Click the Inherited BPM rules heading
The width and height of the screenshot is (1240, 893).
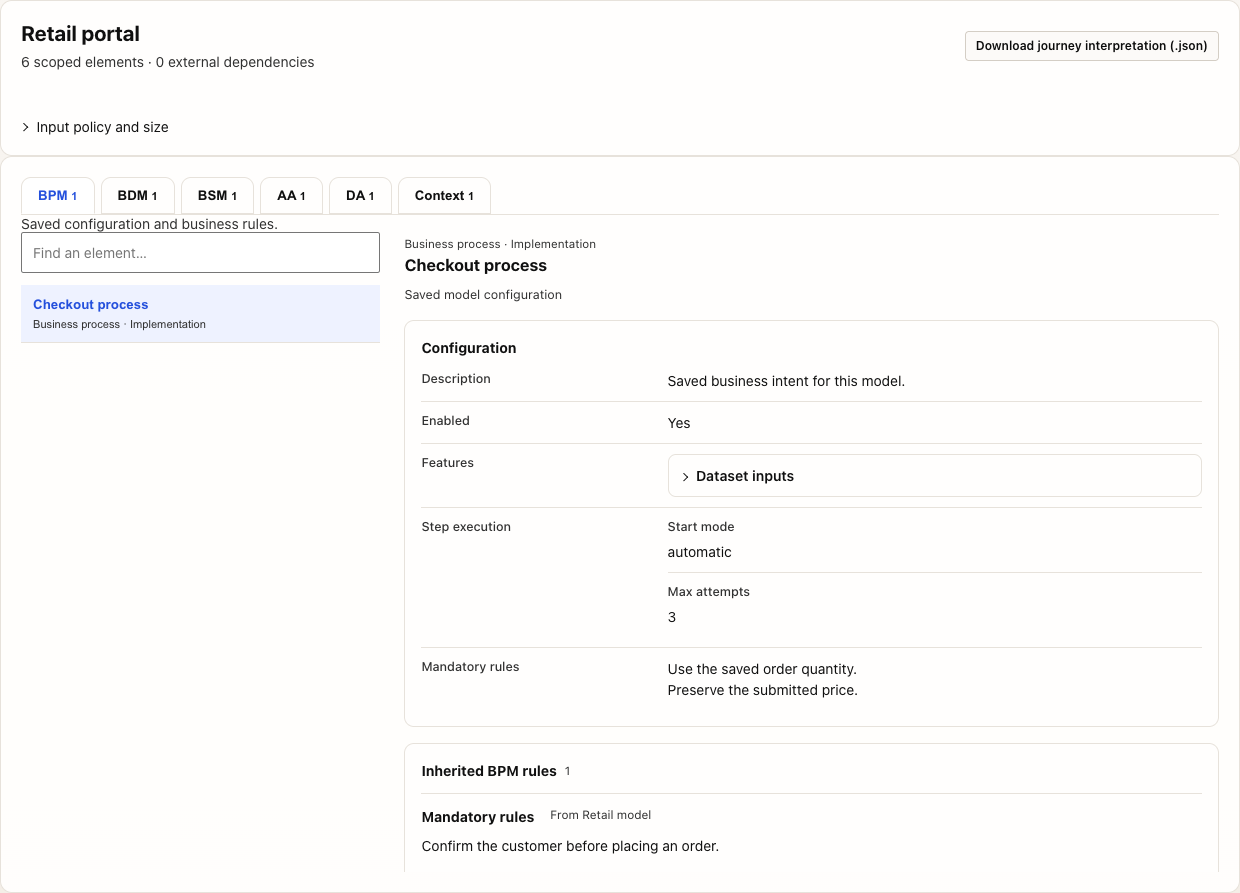pos(489,771)
